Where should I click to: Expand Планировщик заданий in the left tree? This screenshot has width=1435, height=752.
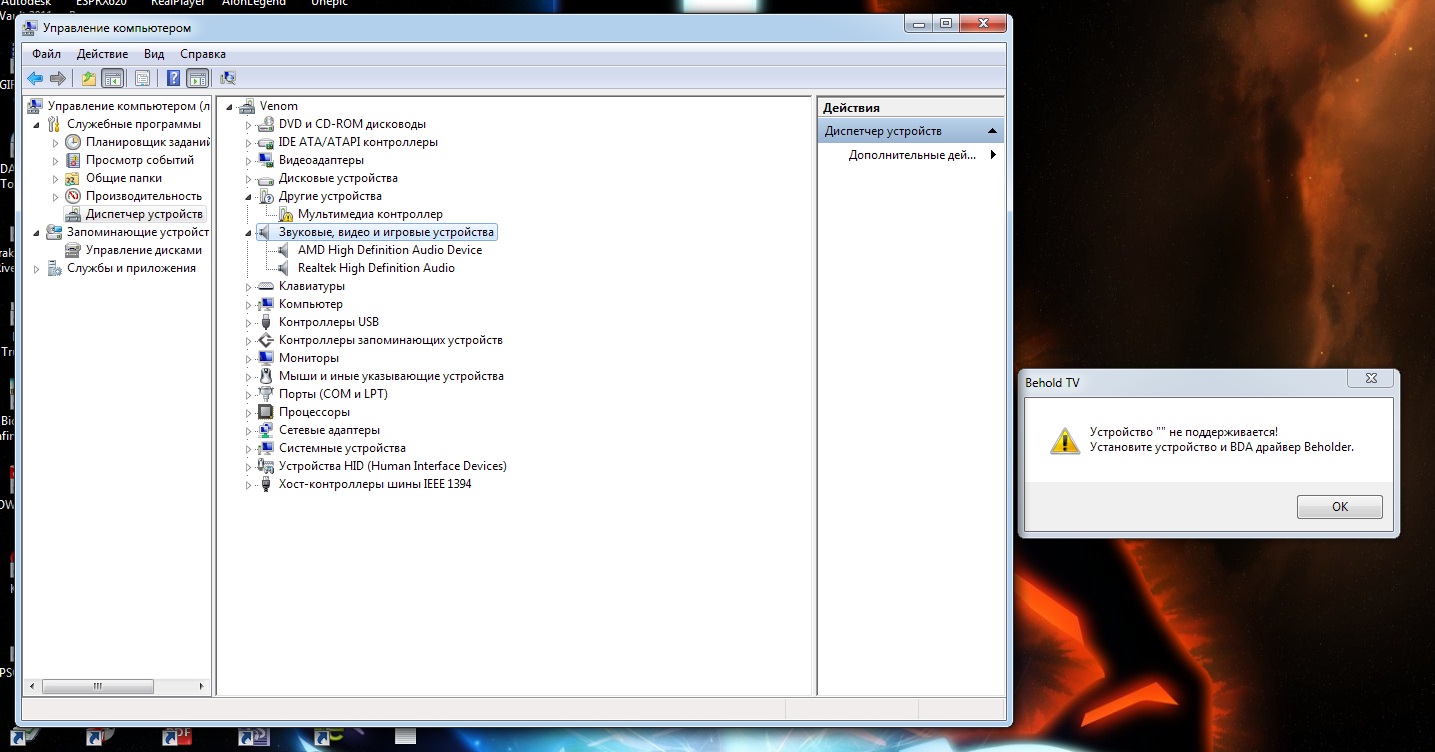56,143
